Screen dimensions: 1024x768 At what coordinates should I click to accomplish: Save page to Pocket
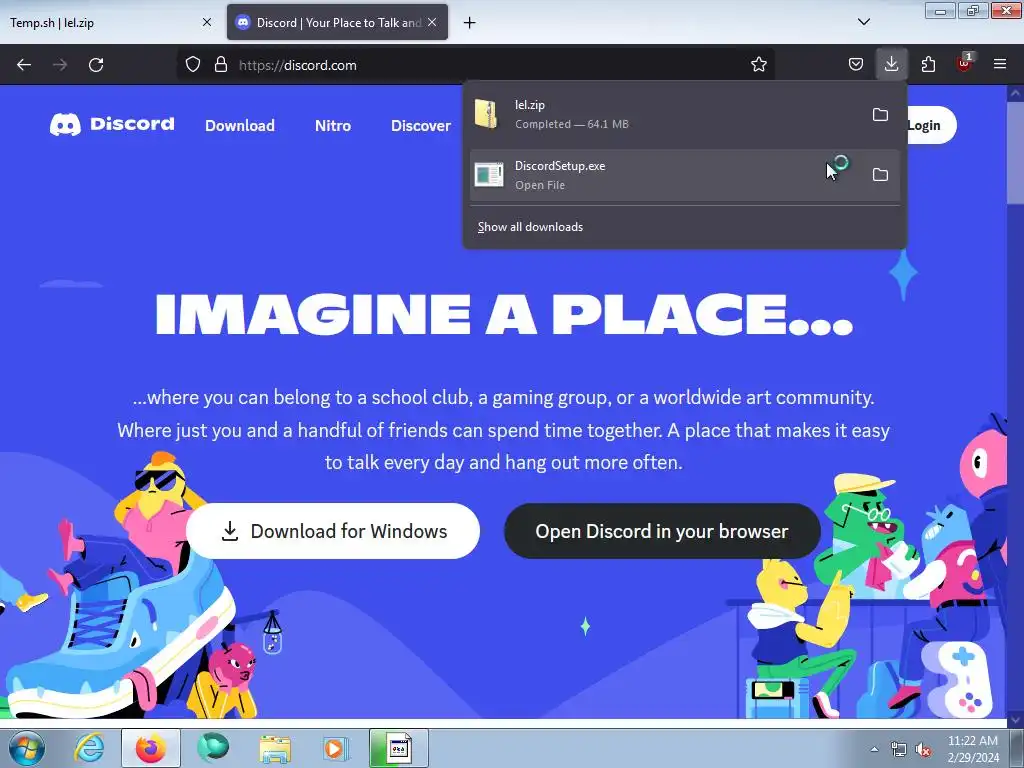(856, 65)
